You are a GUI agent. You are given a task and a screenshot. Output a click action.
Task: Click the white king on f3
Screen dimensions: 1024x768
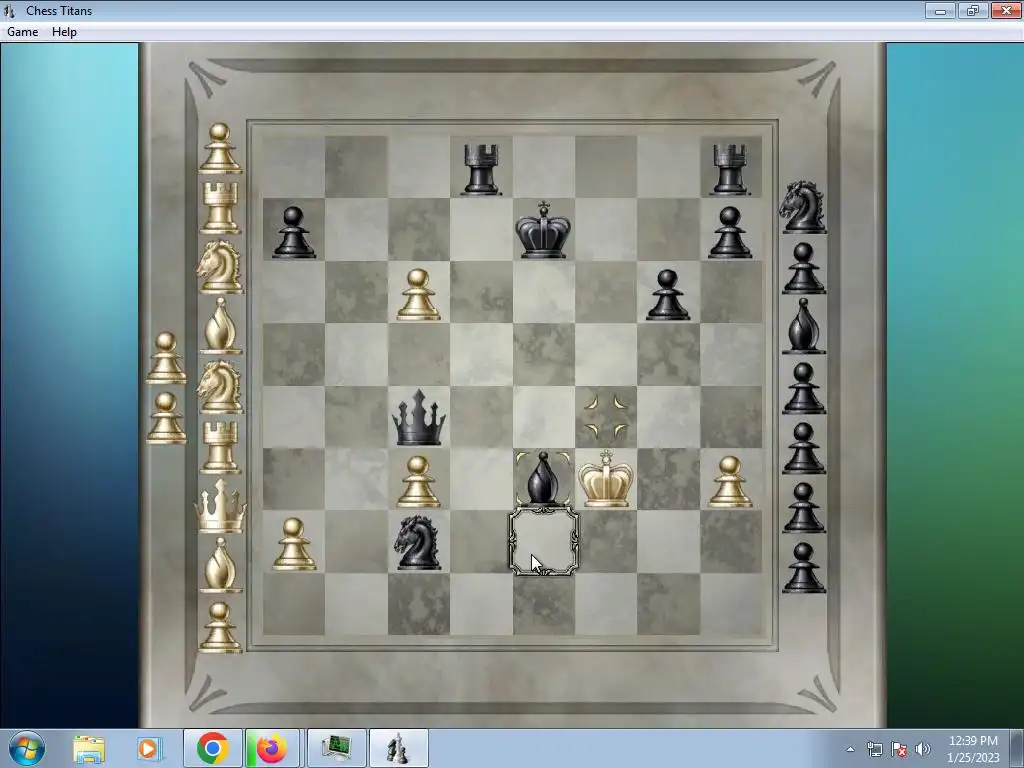(x=606, y=478)
